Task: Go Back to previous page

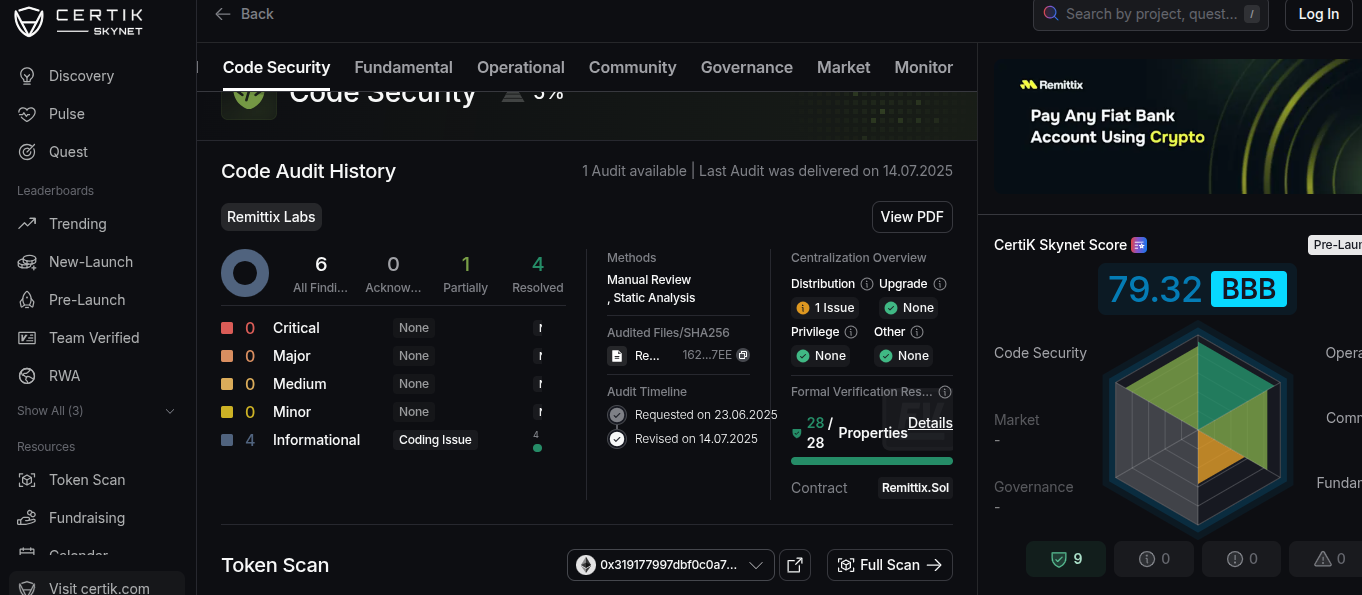Action: [x=244, y=14]
